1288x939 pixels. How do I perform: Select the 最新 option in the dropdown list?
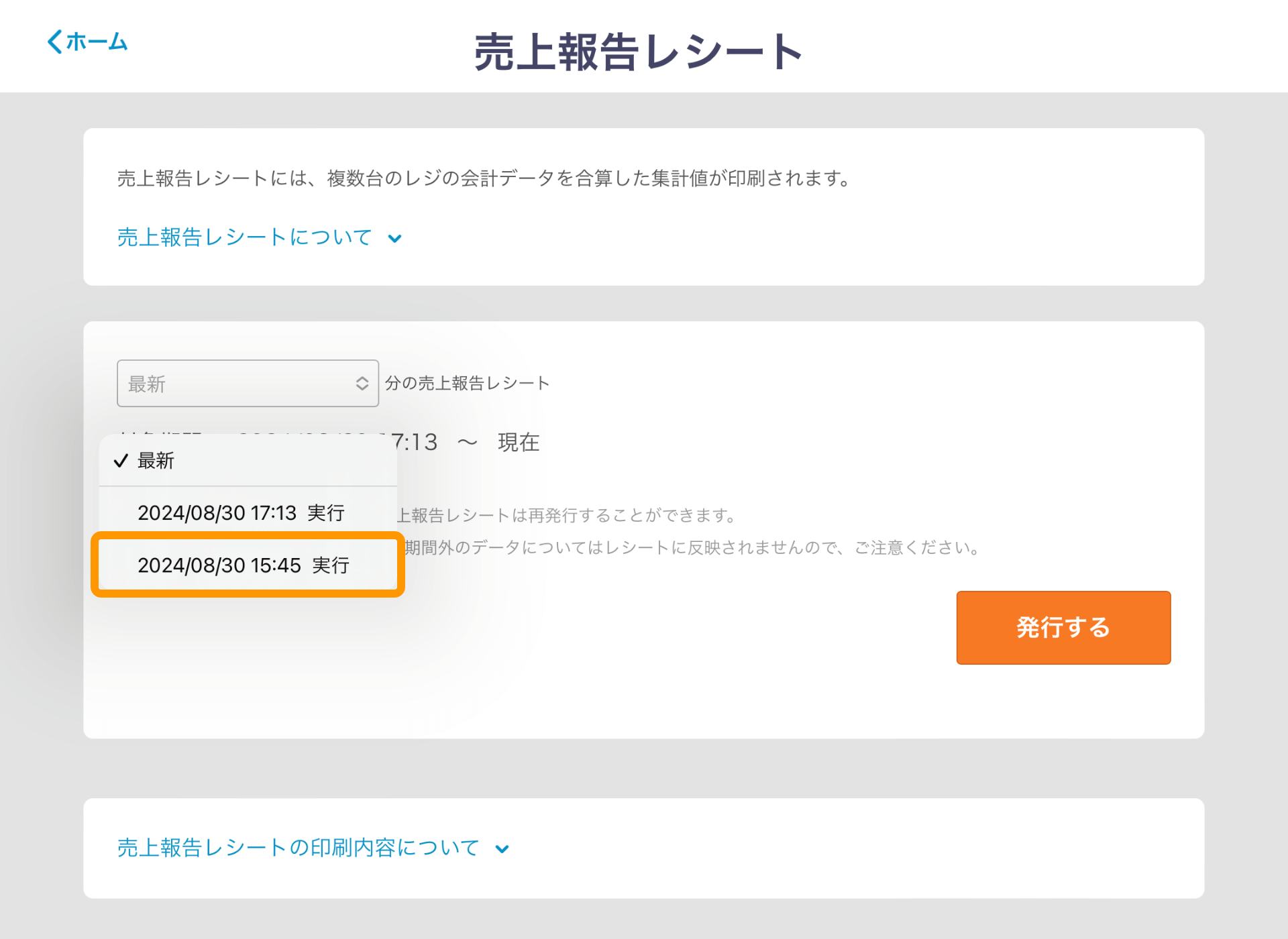[156, 461]
